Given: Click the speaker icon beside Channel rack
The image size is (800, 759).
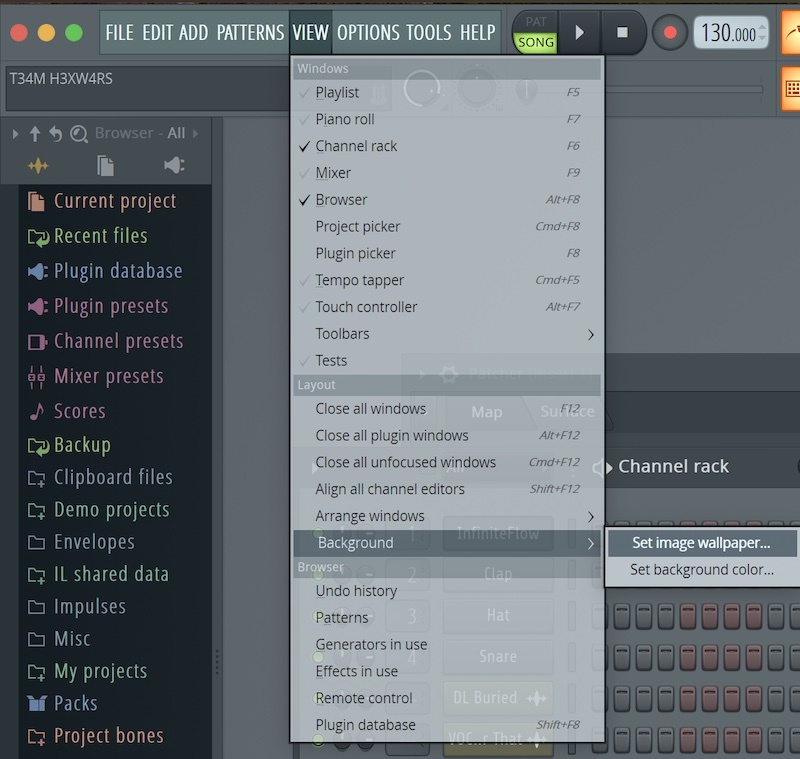Looking at the screenshot, I should pyautogui.click(x=601, y=467).
